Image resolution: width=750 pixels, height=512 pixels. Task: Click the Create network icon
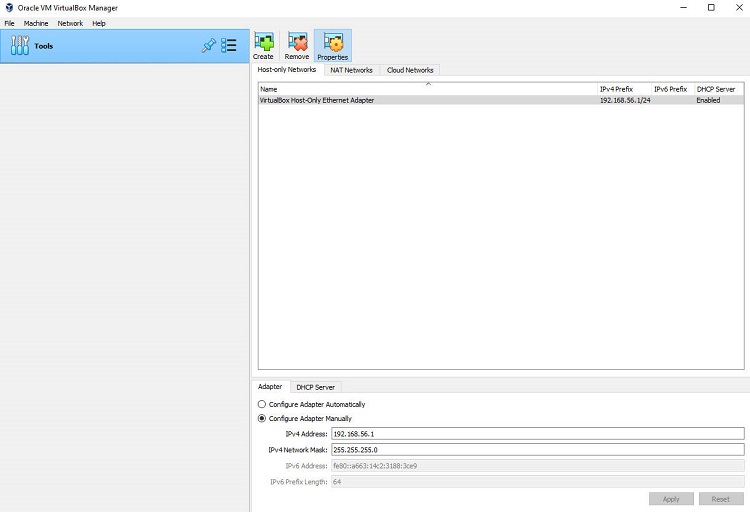click(264, 42)
